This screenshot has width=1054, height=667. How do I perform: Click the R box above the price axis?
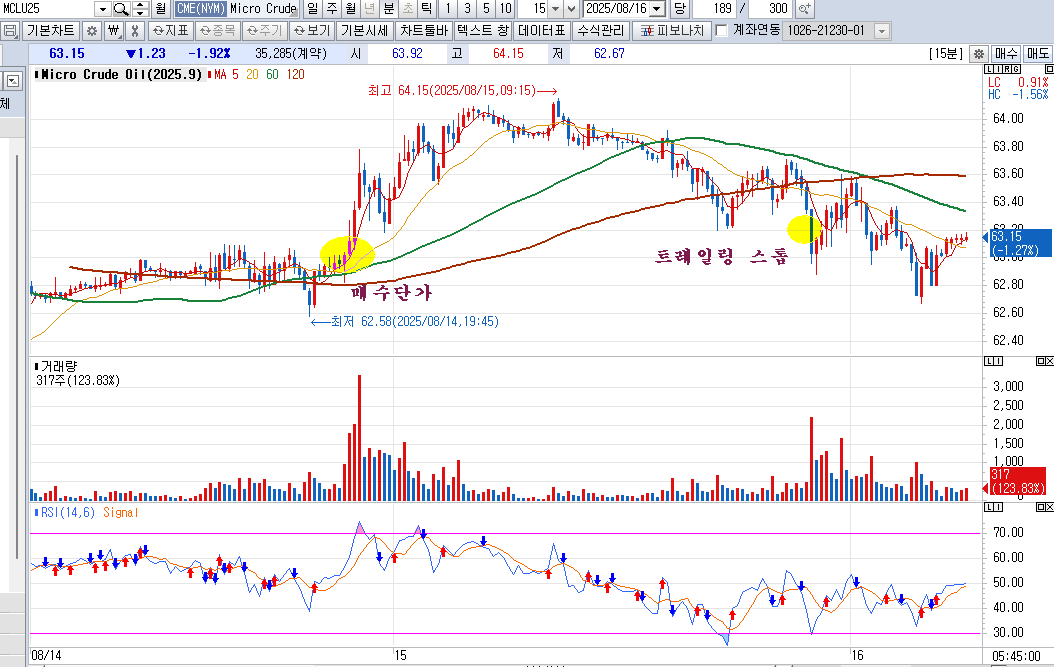tap(1006, 69)
